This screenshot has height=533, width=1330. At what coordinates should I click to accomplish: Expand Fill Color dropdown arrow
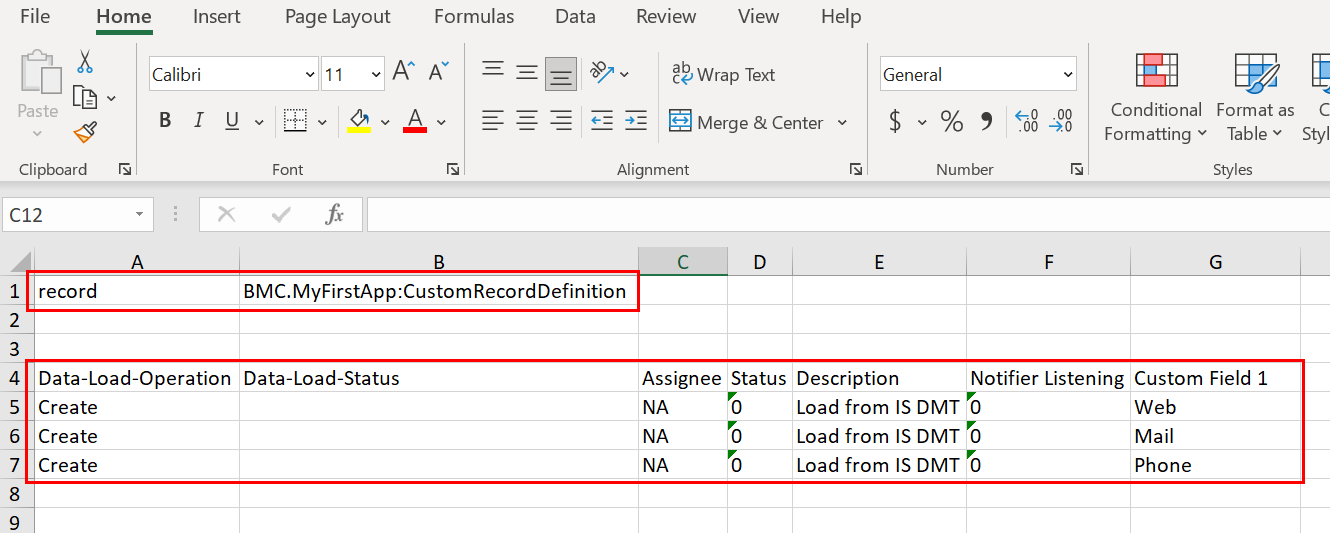pyautogui.click(x=385, y=122)
